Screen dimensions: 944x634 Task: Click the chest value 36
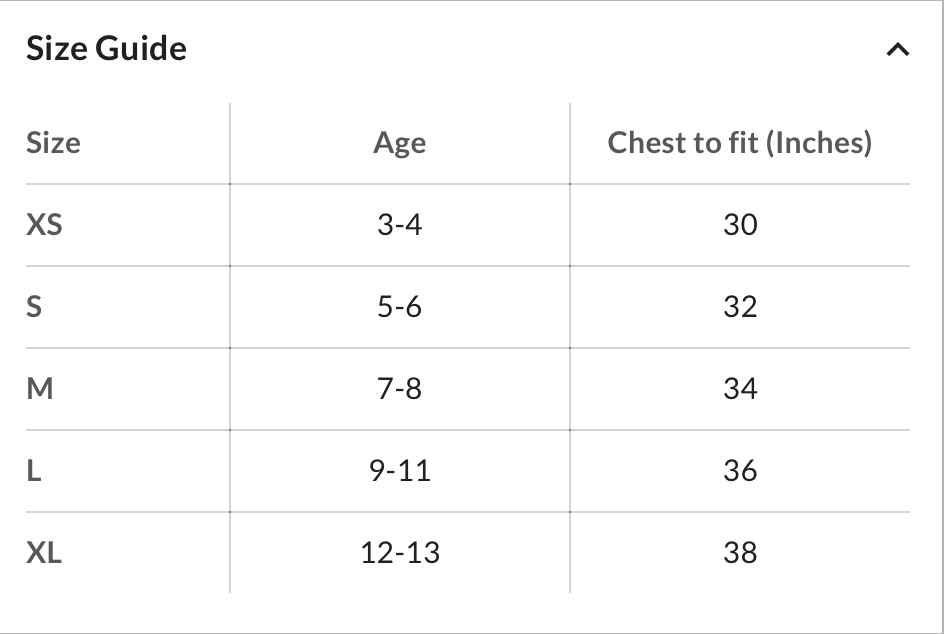740,470
